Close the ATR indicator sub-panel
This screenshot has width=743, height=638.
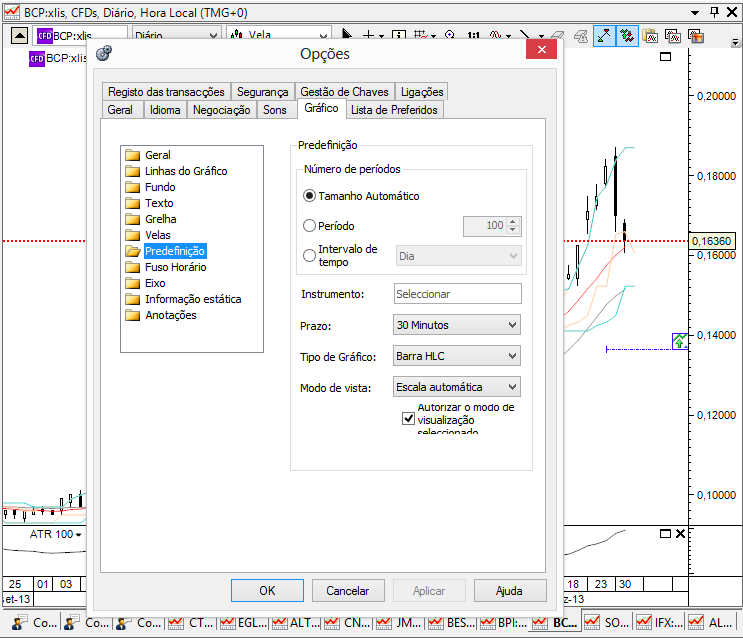(x=680, y=534)
